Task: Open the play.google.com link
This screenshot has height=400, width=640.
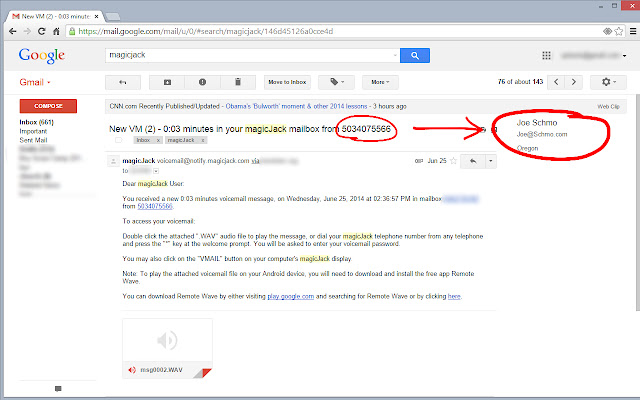Action: point(291,296)
